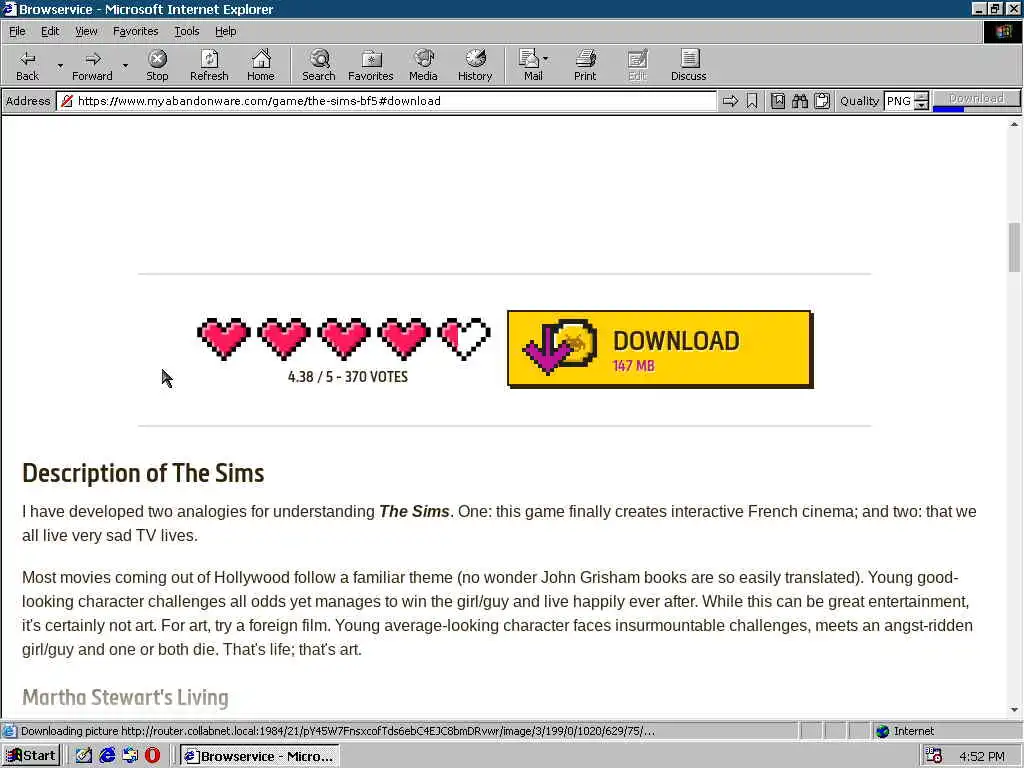The image size is (1024, 768).
Task: Click the 4:52 PM clock
Action: pyautogui.click(x=982, y=756)
